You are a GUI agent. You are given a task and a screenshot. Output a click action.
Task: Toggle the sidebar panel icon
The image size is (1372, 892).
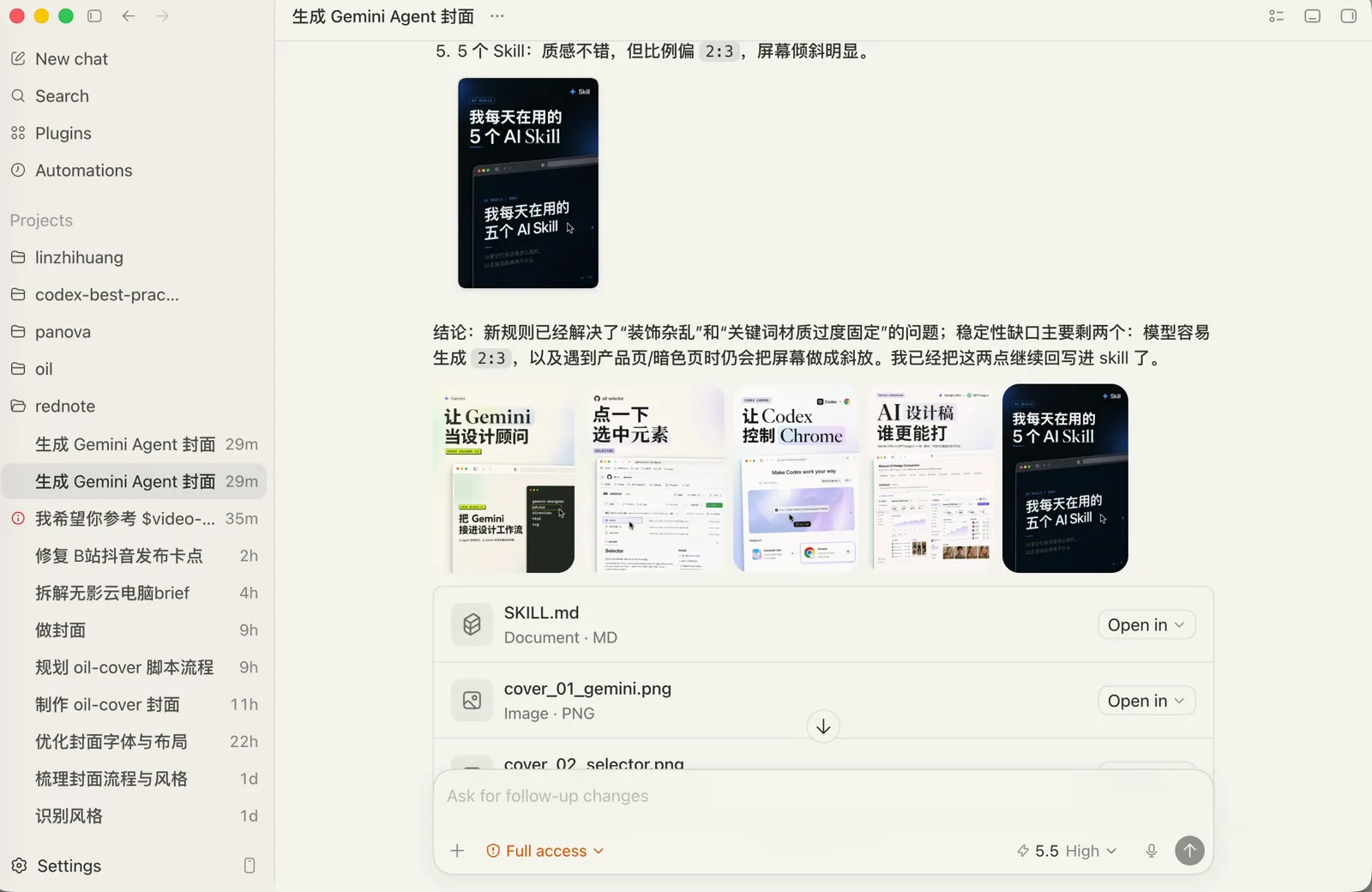95,15
